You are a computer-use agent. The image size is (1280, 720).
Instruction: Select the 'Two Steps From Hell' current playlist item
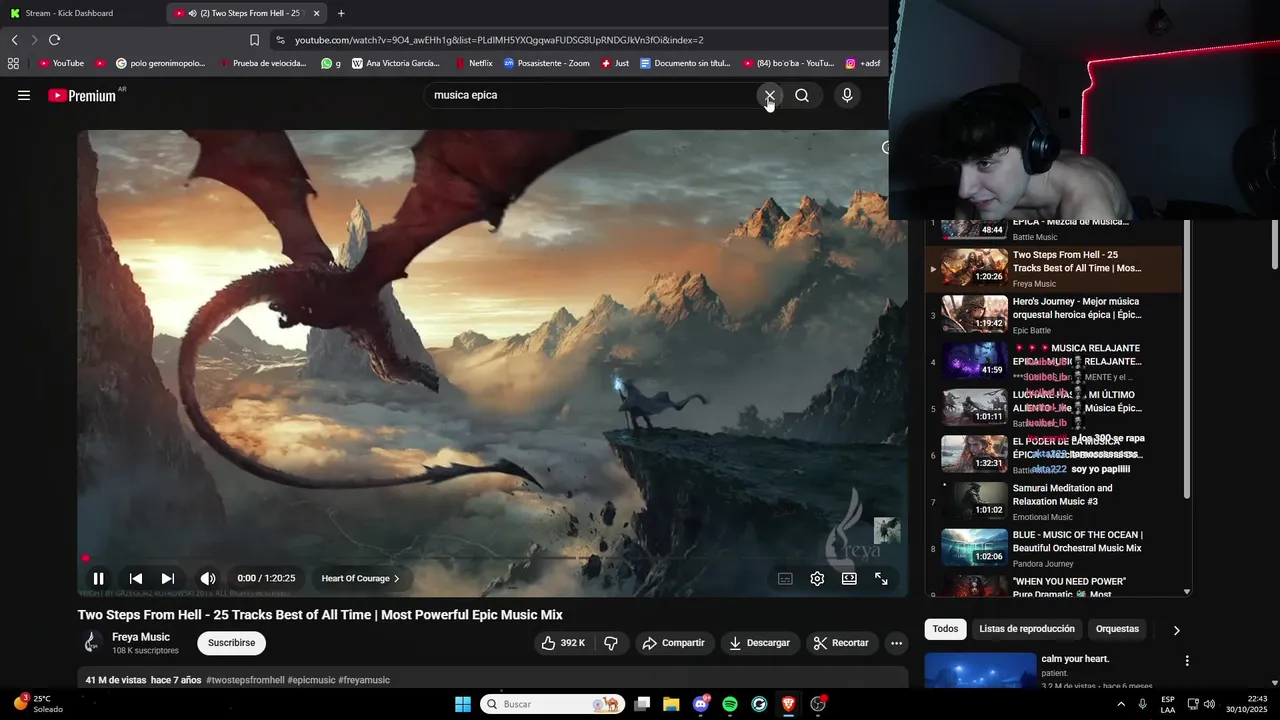coord(1055,268)
